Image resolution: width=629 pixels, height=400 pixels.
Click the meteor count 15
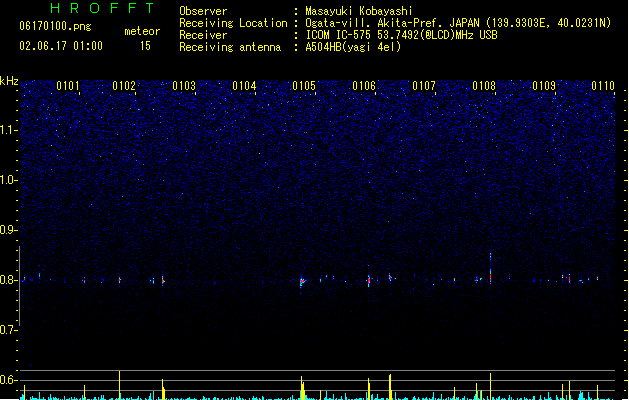(145, 46)
